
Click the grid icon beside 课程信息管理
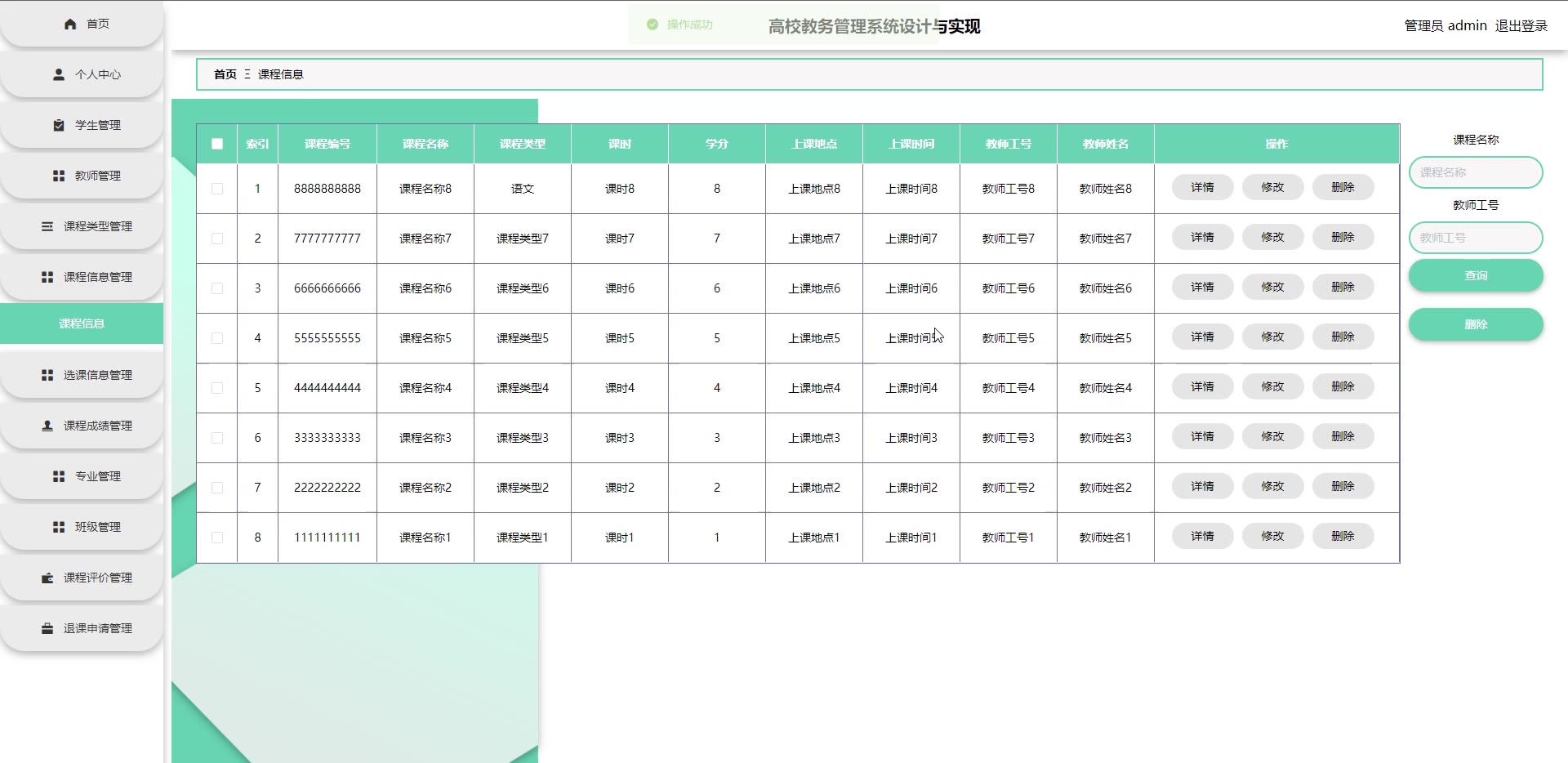click(x=47, y=277)
